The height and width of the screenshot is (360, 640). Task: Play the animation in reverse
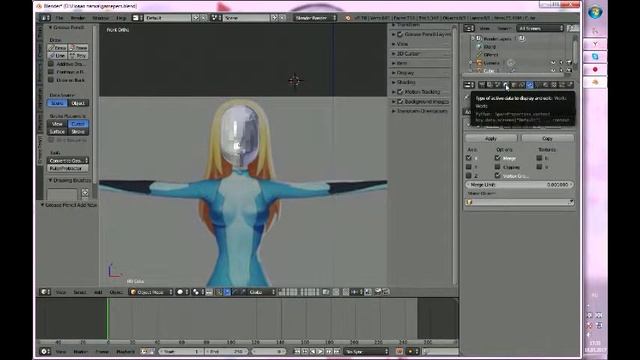(x=313, y=351)
